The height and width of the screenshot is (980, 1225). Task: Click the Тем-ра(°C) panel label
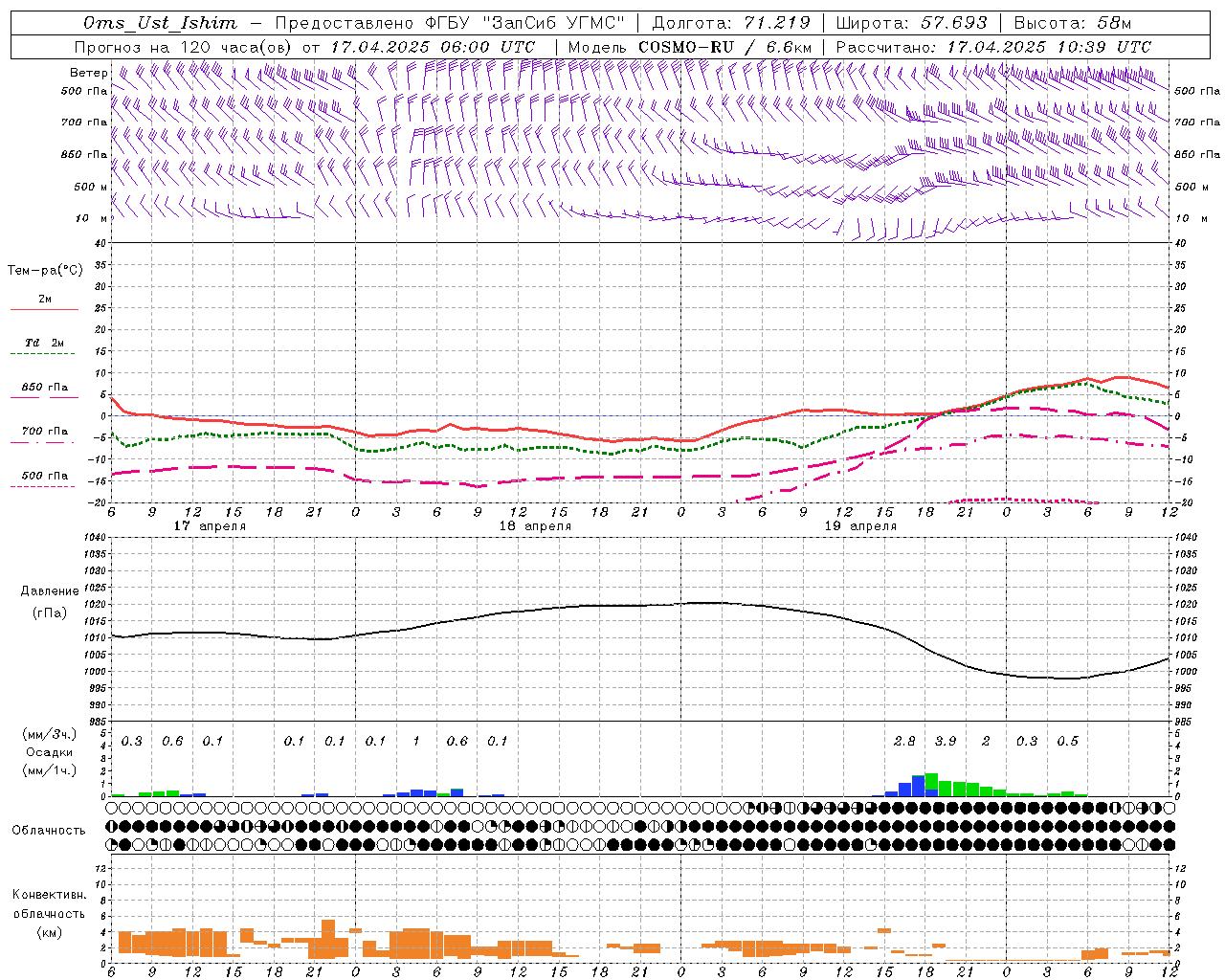pos(45,271)
